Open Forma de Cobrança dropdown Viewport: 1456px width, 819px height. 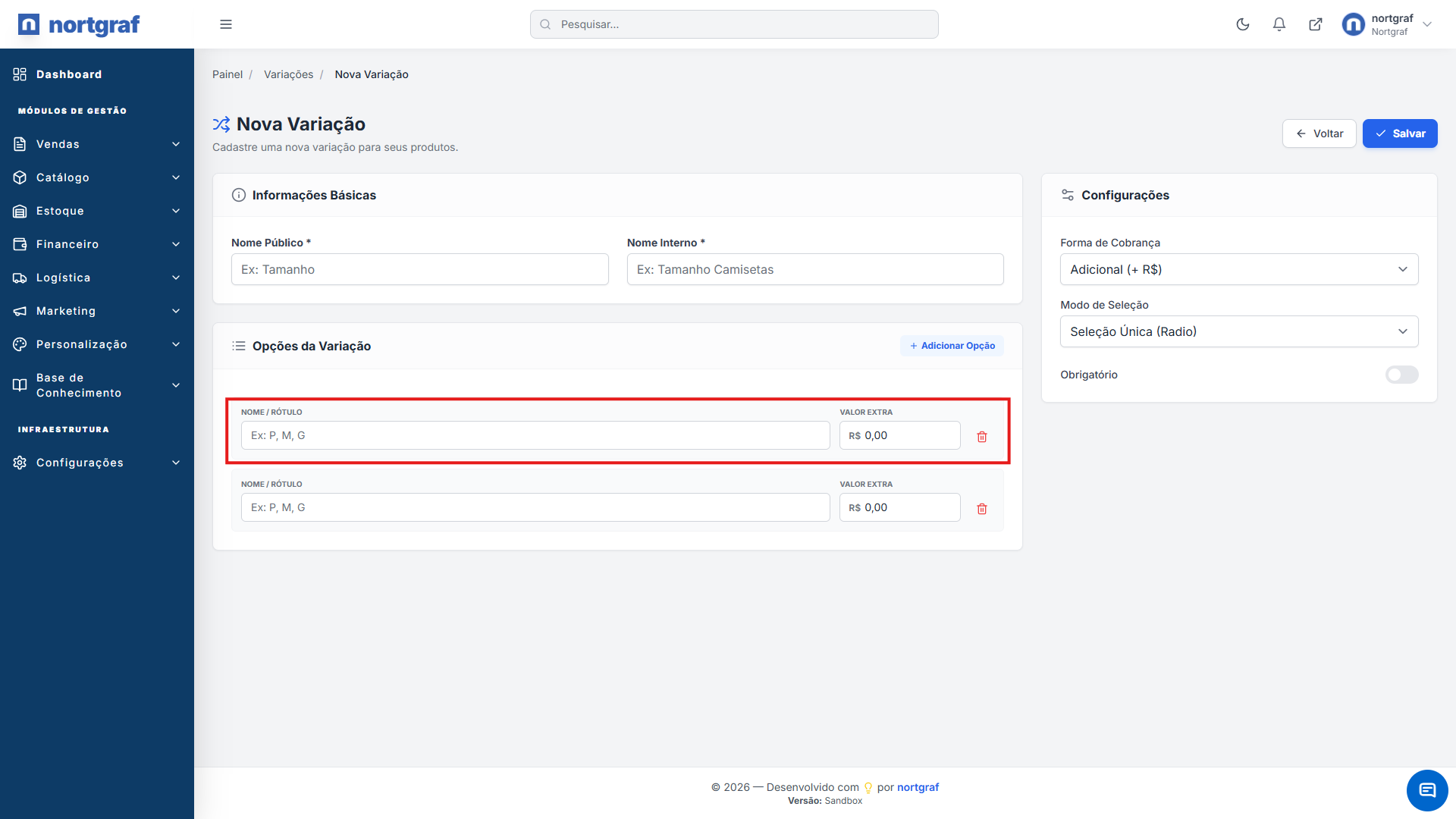click(x=1238, y=269)
